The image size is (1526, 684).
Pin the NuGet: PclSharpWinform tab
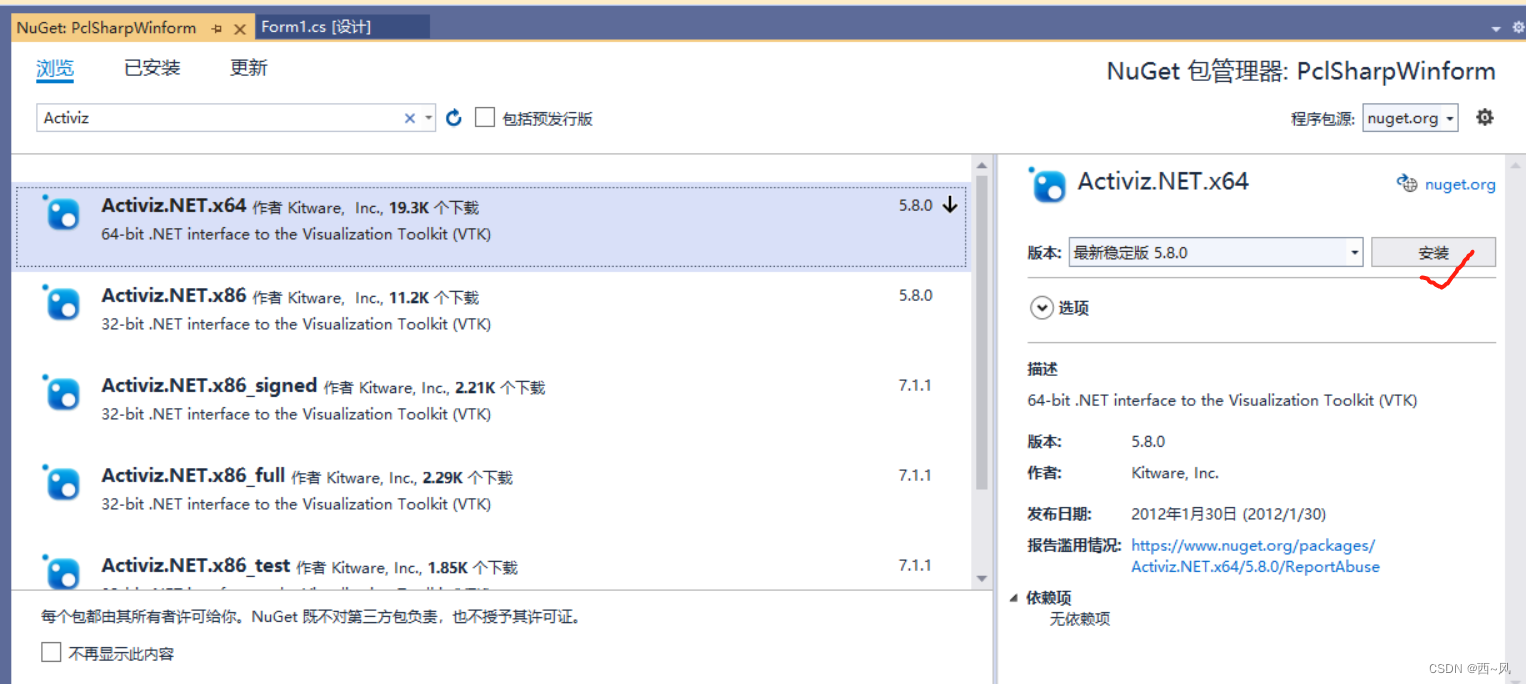[x=217, y=29]
